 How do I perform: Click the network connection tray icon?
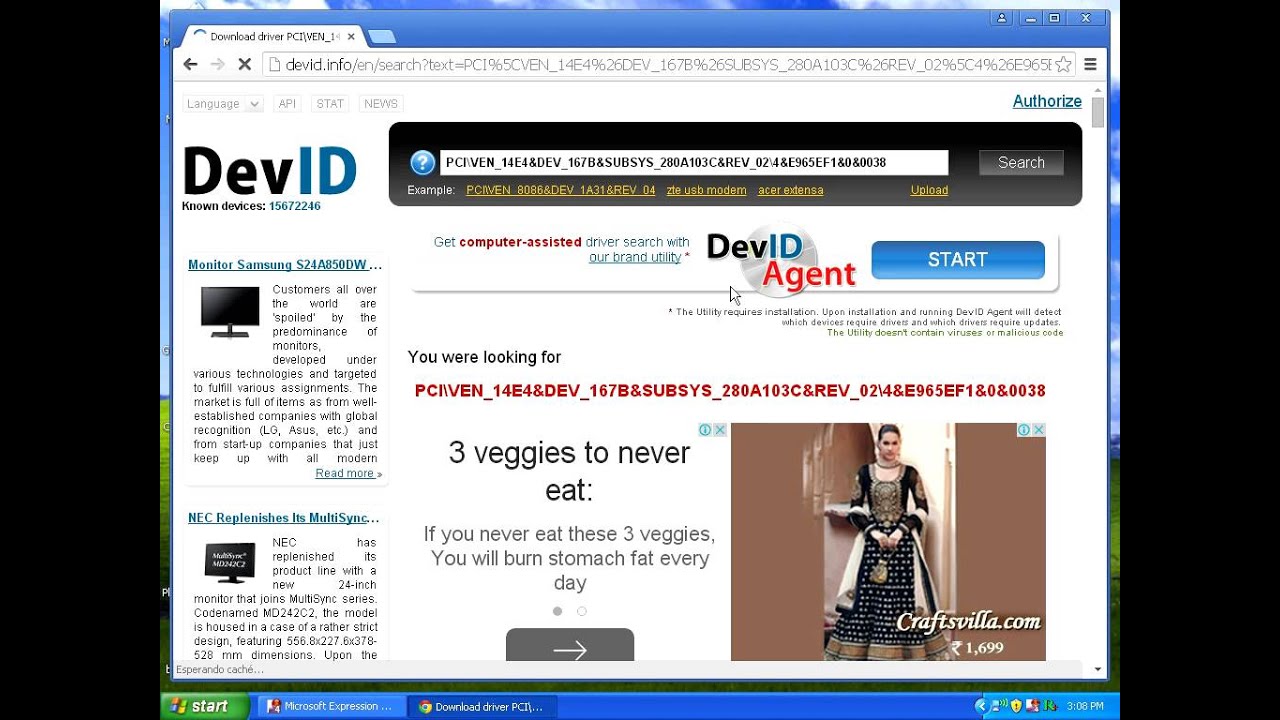[999, 706]
